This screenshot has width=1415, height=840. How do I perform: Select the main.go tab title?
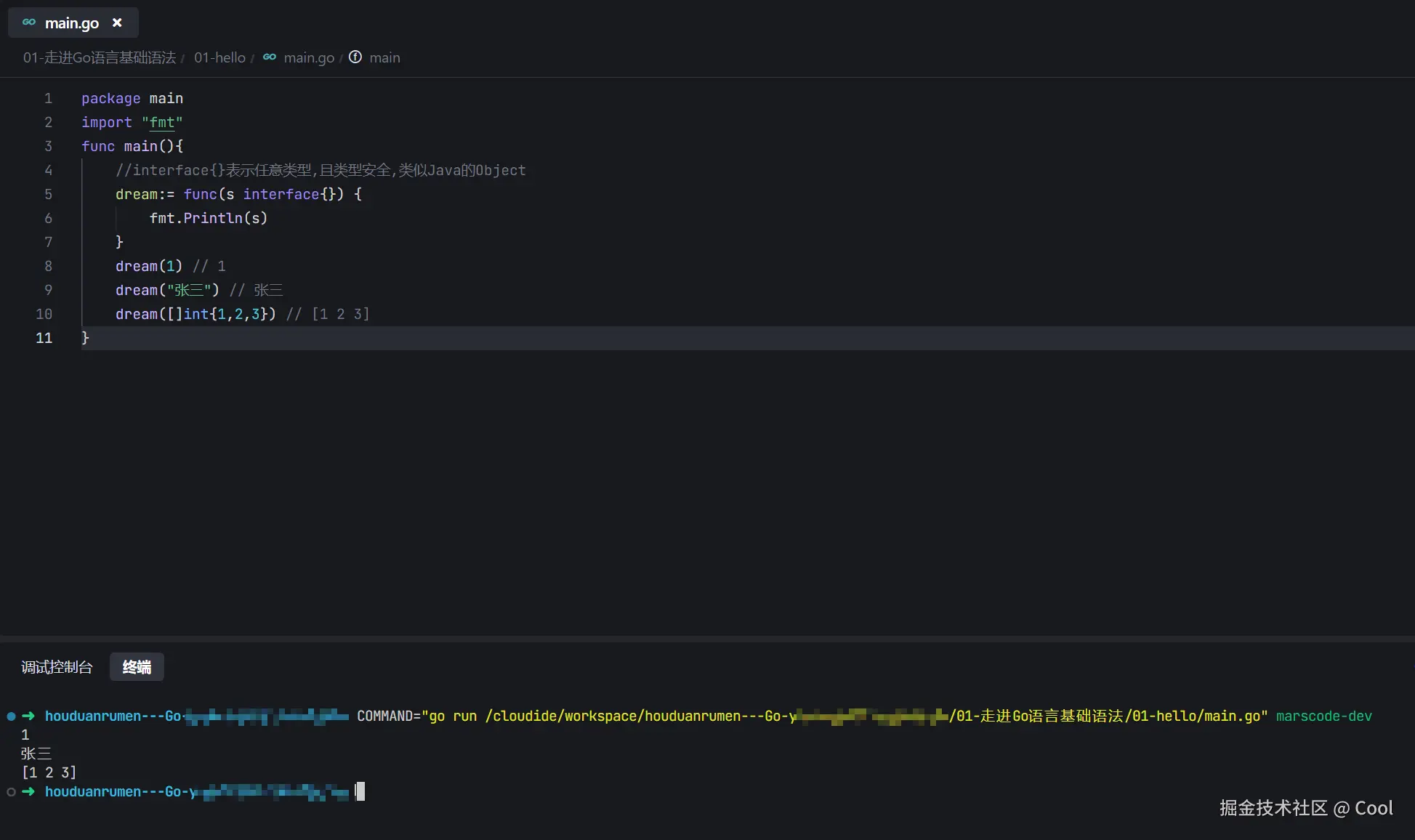pos(72,23)
